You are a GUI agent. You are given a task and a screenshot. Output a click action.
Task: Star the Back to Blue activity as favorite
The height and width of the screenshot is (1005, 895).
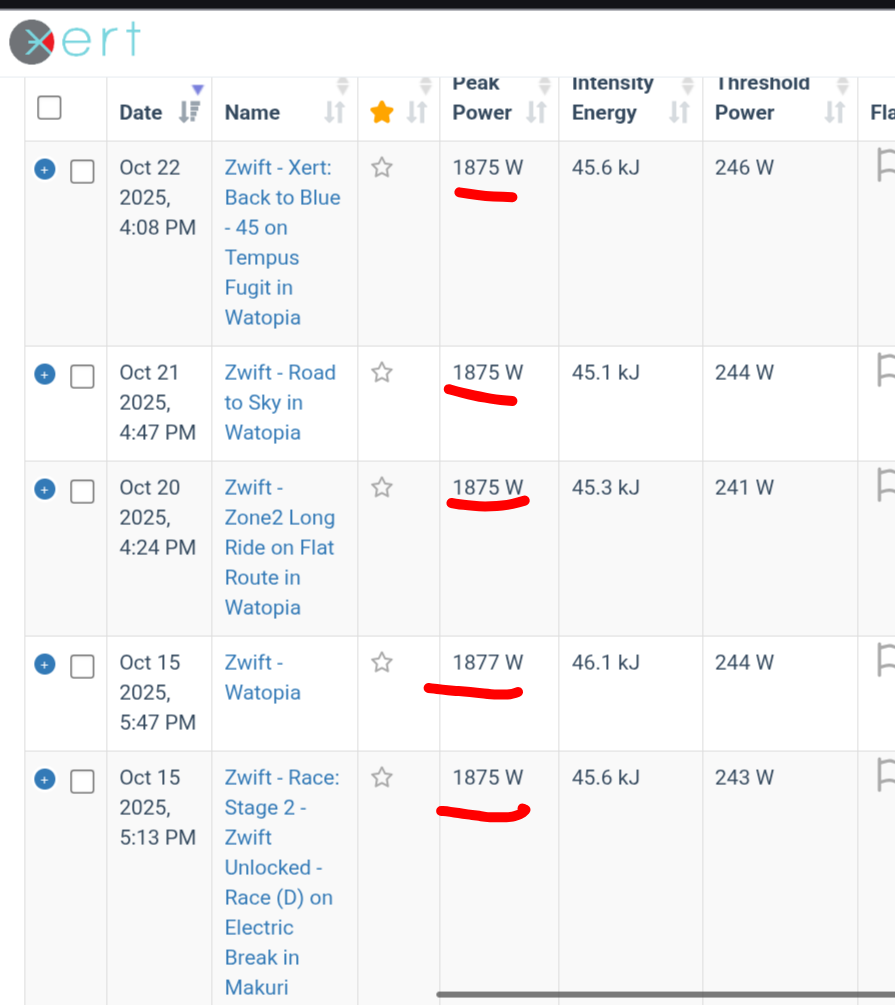point(381,168)
